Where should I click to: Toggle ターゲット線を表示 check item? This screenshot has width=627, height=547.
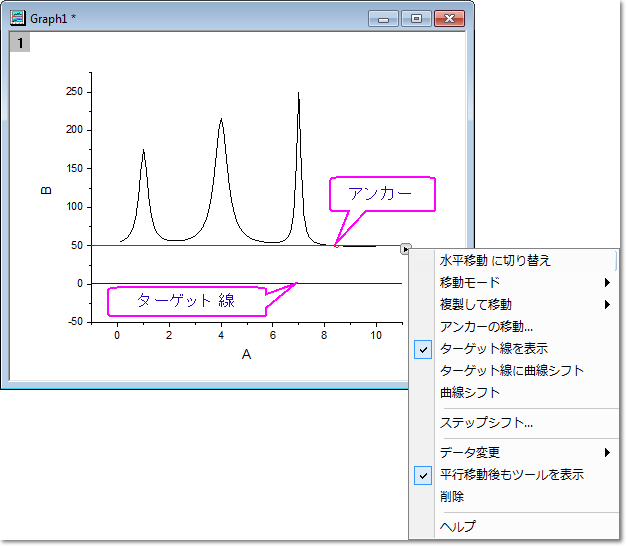[x=516, y=349]
